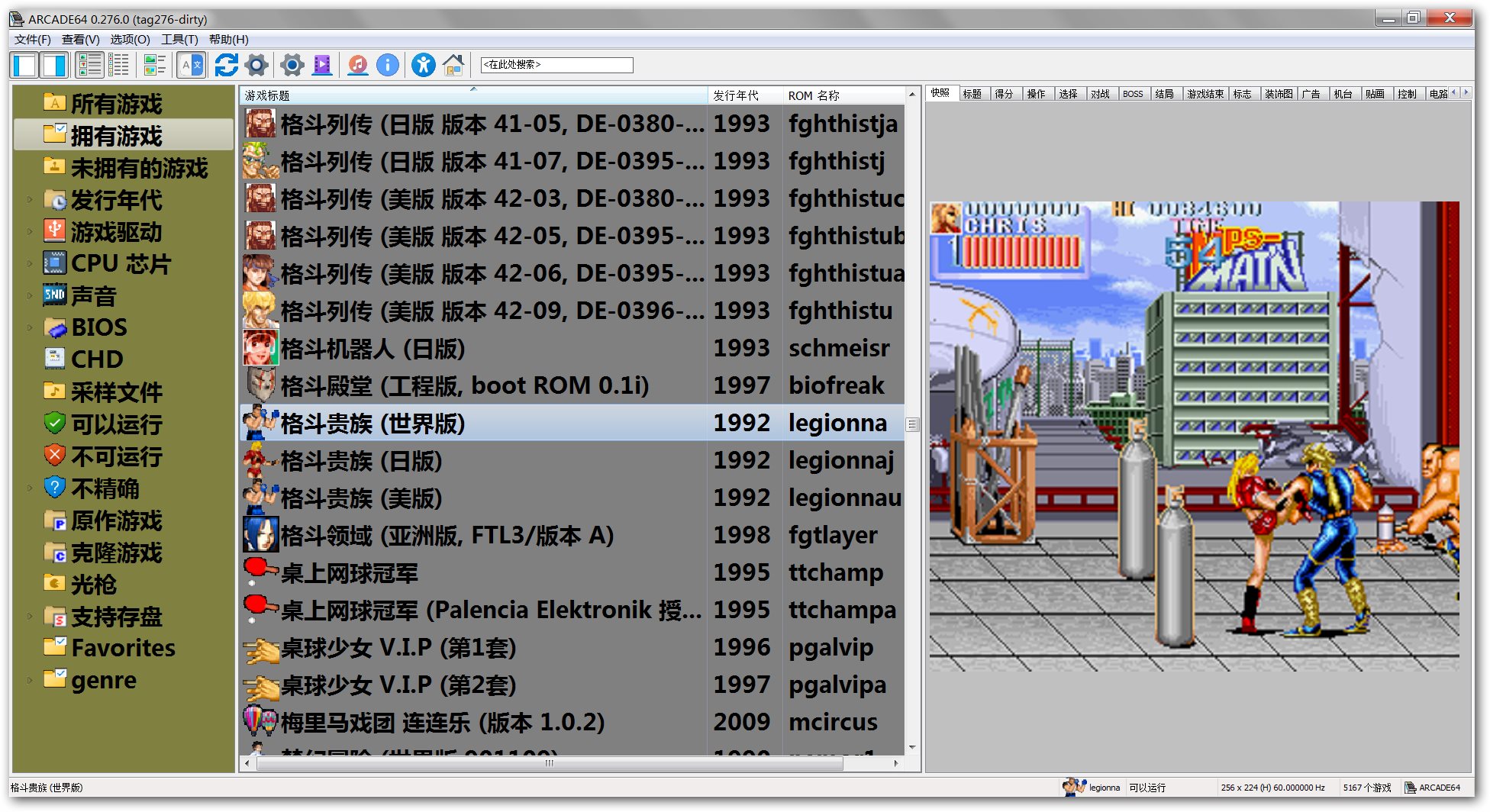Sort by ROM 名称 column header

(844, 95)
